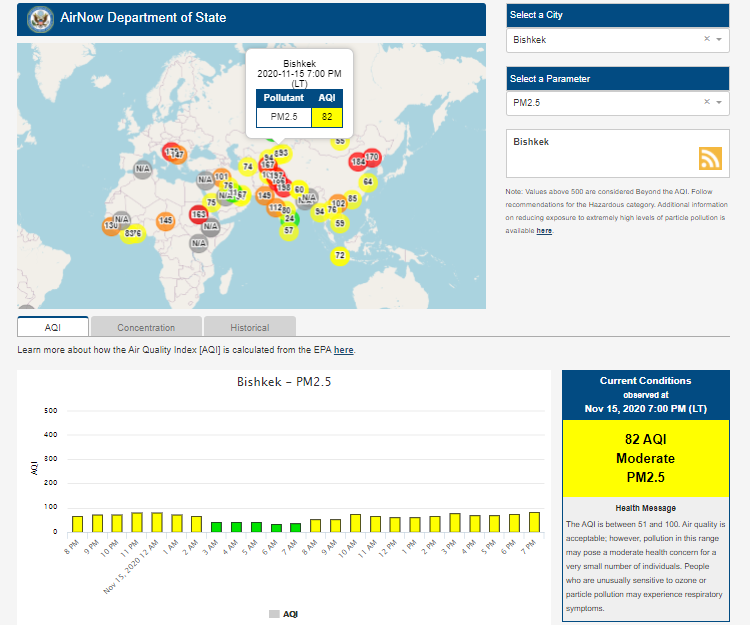The image size is (750, 625).
Task: Clear the selected city Bishkek
Action: 707,40
